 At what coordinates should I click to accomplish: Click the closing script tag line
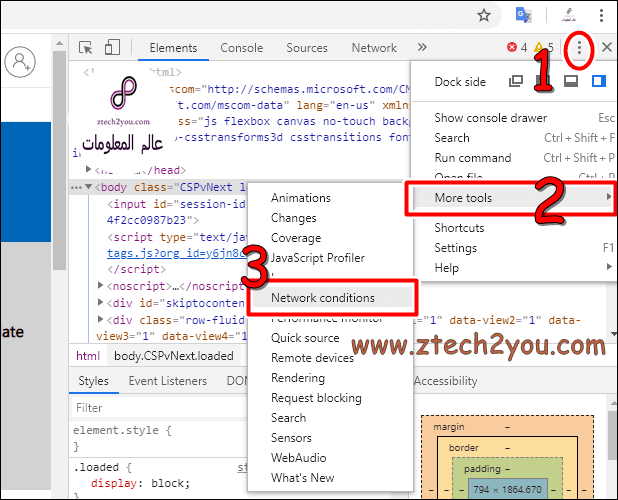[136, 269]
